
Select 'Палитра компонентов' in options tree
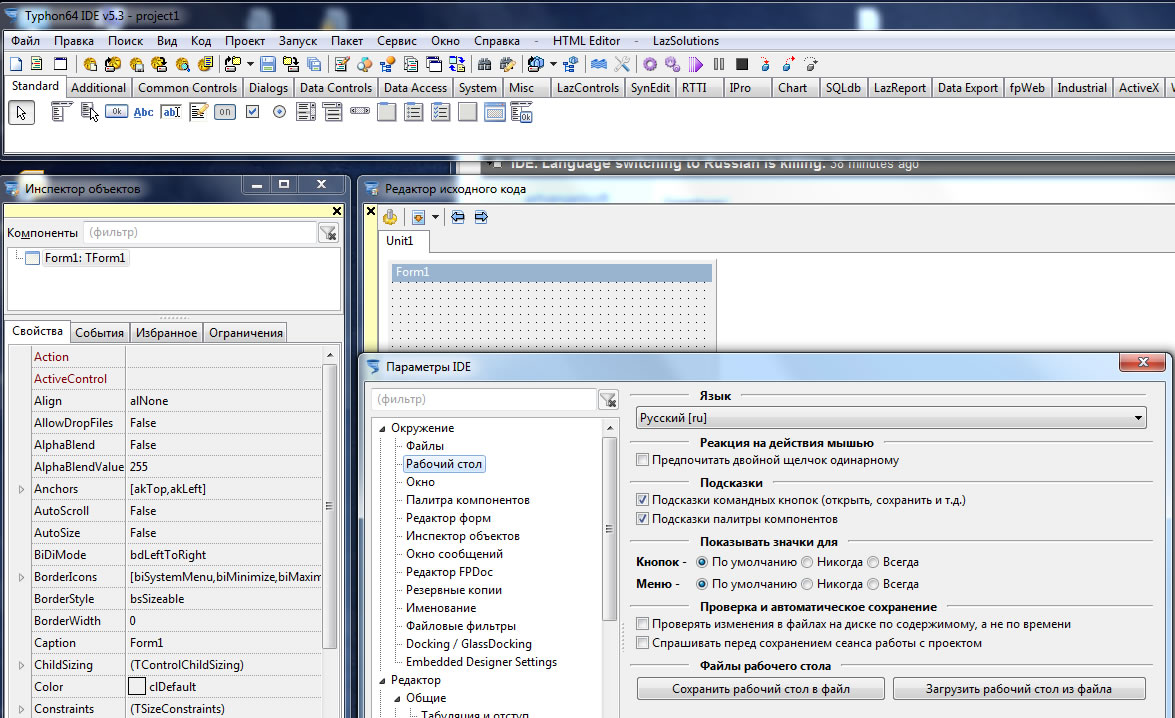pyautogui.click(x=468, y=500)
